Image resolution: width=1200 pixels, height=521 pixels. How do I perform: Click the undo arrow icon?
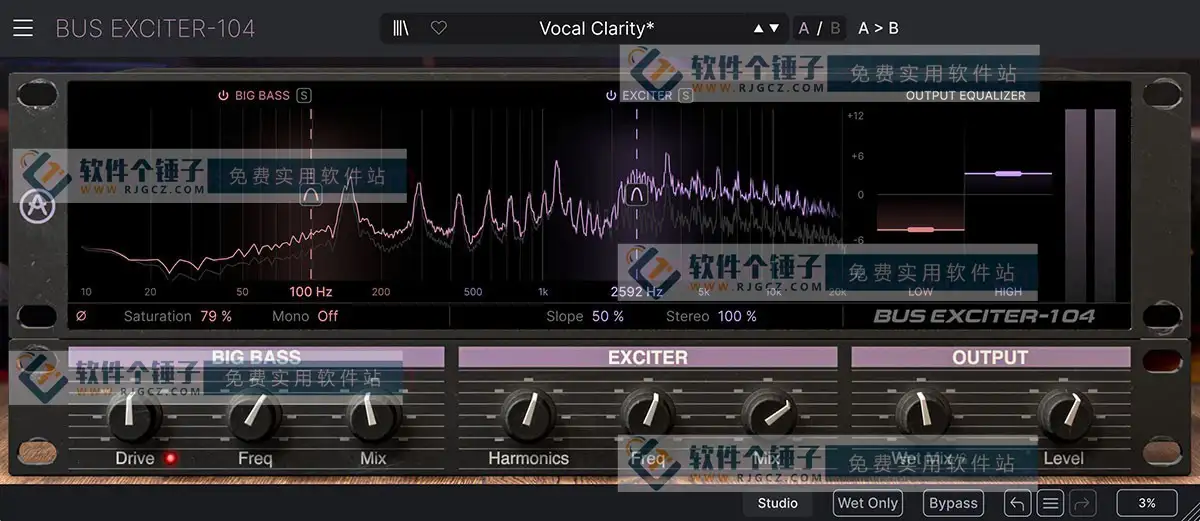pyautogui.click(x=1017, y=503)
